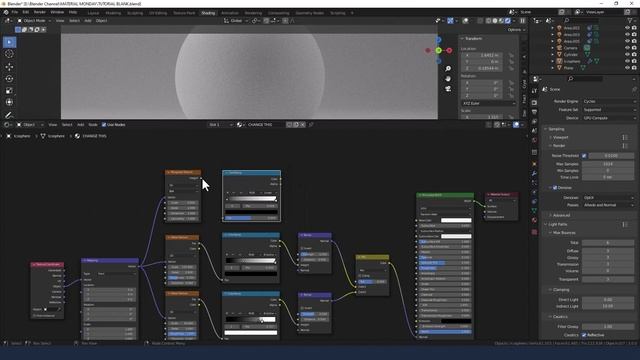Hide Cylinder in viewport via eye icon
Image resolution: width=640 pixels, height=360 pixels.
(x=627, y=54)
